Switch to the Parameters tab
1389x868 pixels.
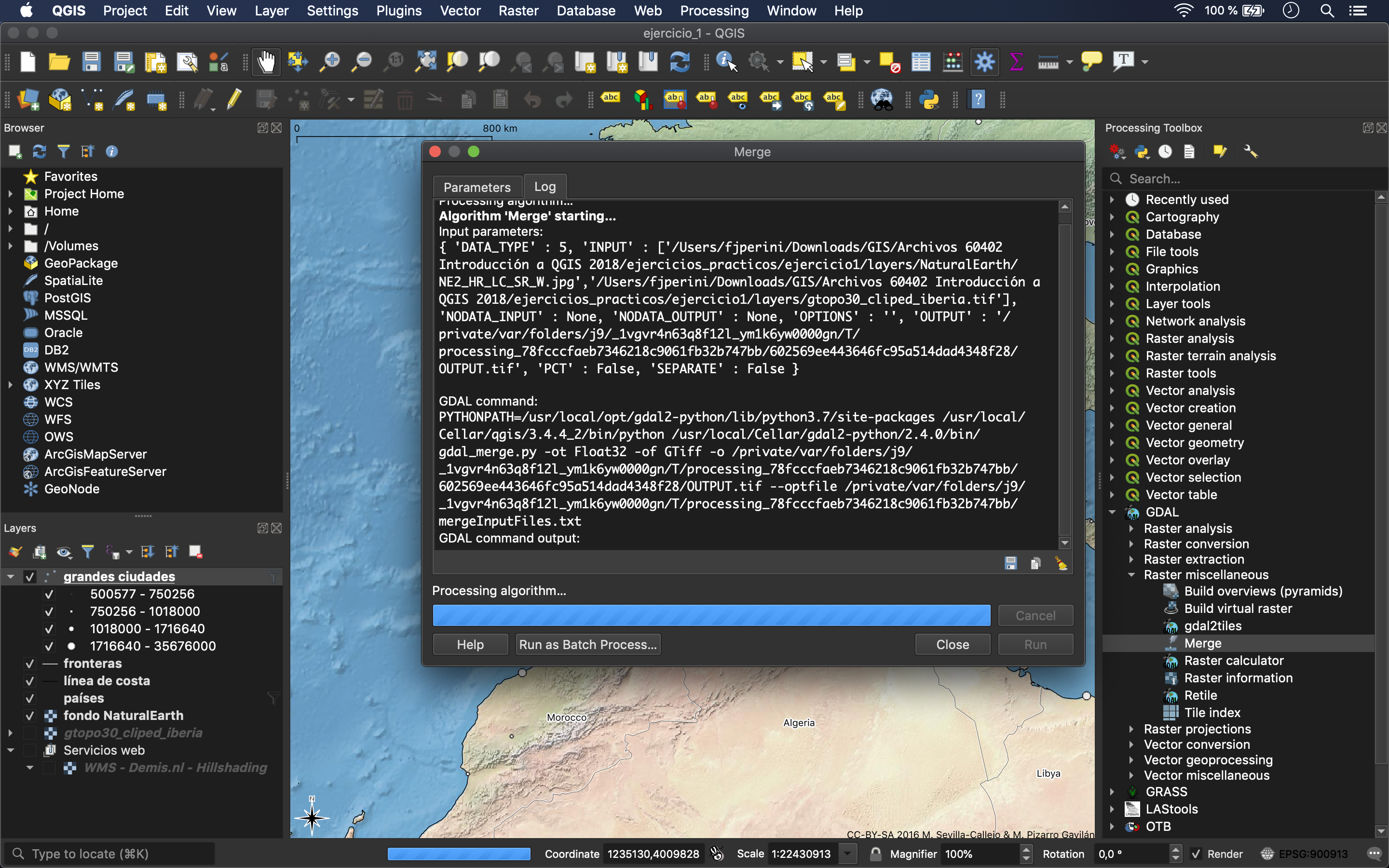tap(477, 187)
